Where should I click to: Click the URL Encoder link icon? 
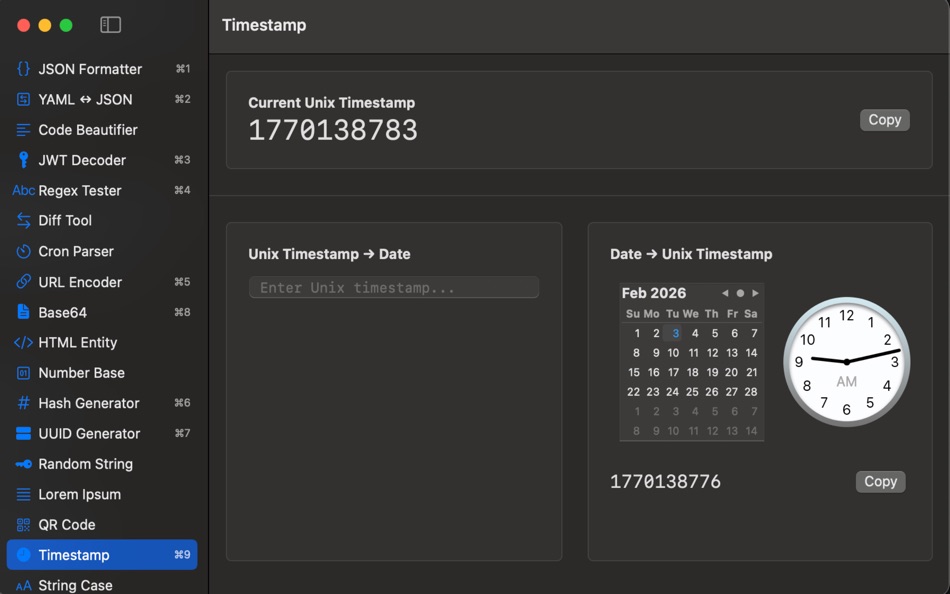(23, 282)
